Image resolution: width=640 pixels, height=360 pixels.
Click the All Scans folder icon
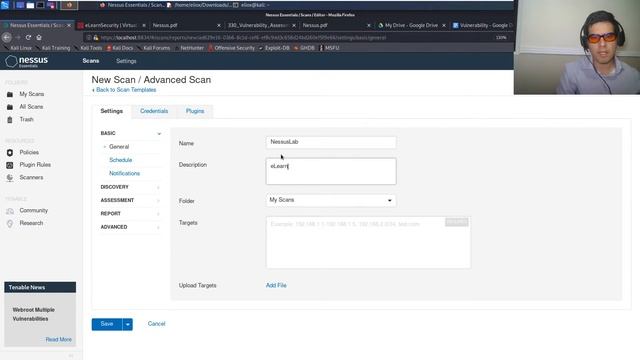click(10, 107)
